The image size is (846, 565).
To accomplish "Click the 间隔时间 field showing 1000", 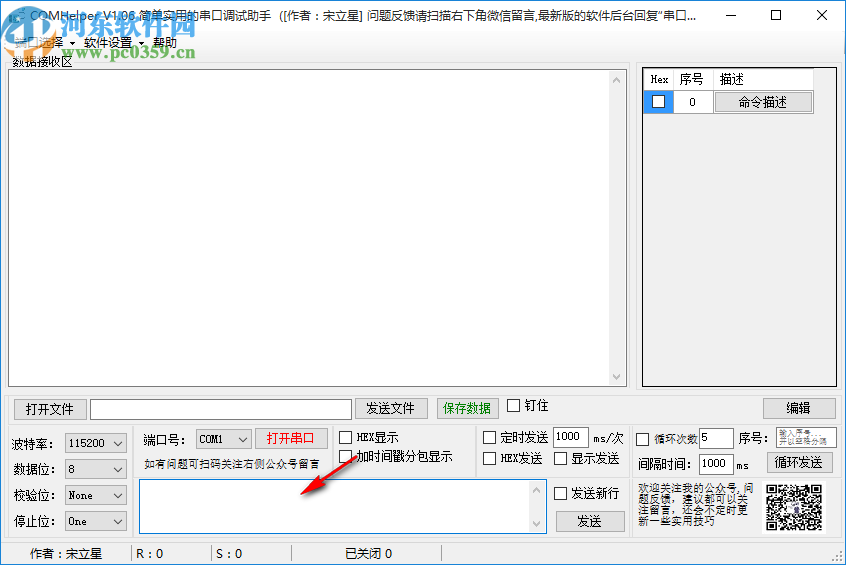I will 717,464.
